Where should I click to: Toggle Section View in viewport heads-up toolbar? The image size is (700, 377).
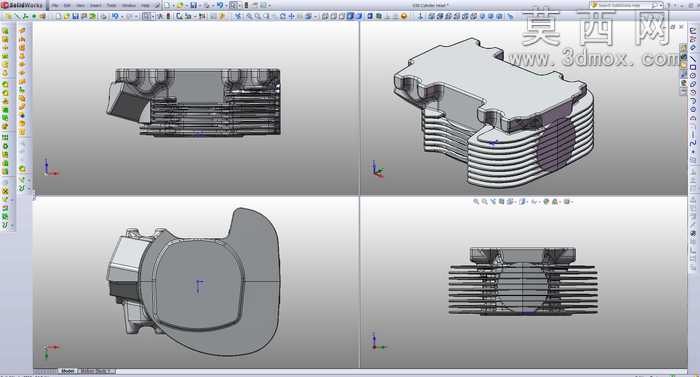tap(501, 201)
